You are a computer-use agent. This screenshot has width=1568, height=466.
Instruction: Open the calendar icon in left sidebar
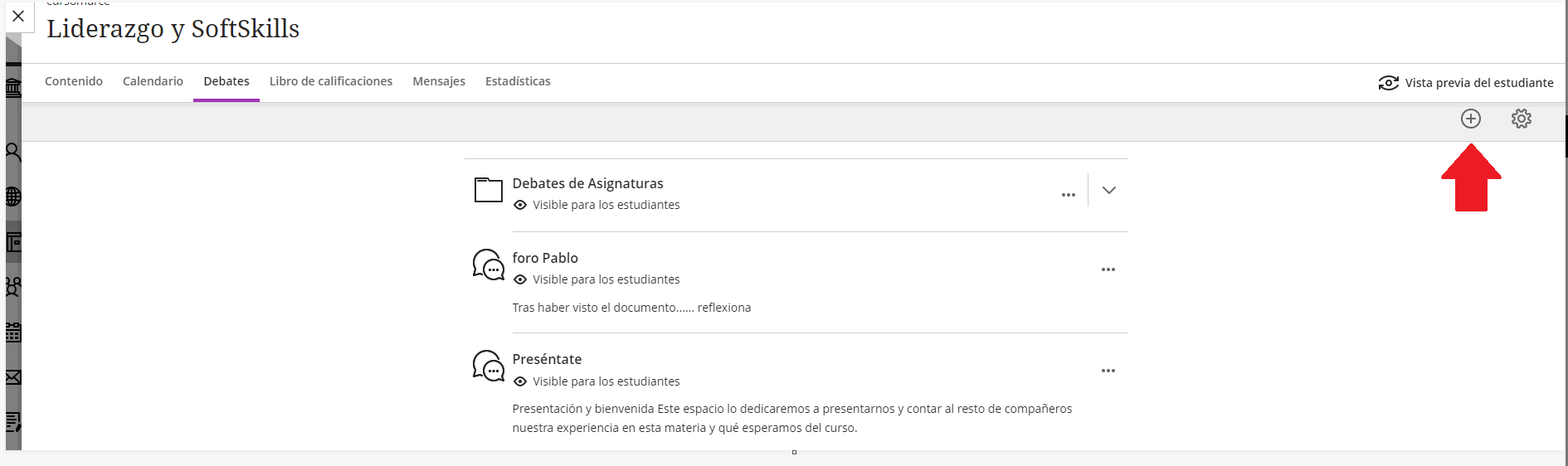(13, 333)
